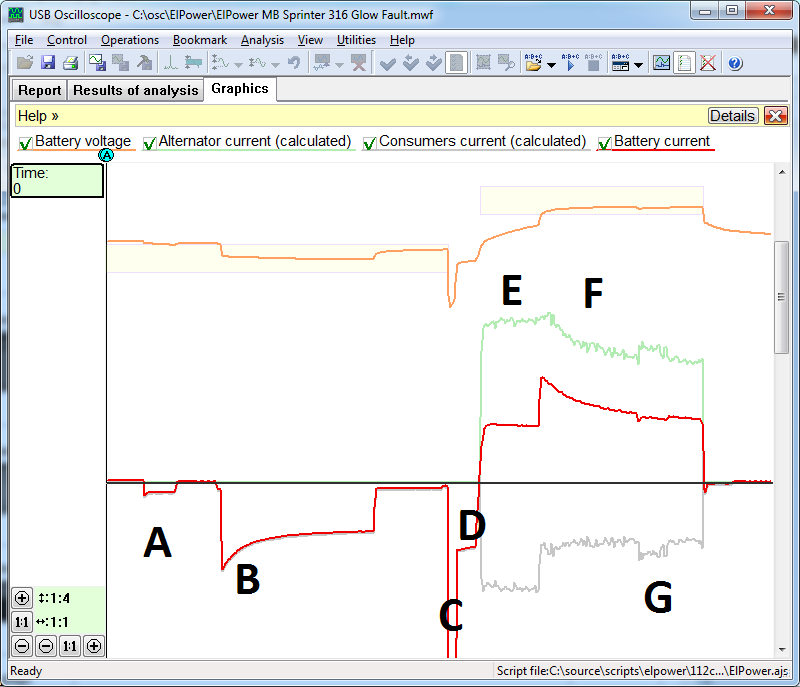The height and width of the screenshot is (687, 800).
Task: Click the checklist page toolbar icon
Action: (x=457, y=63)
